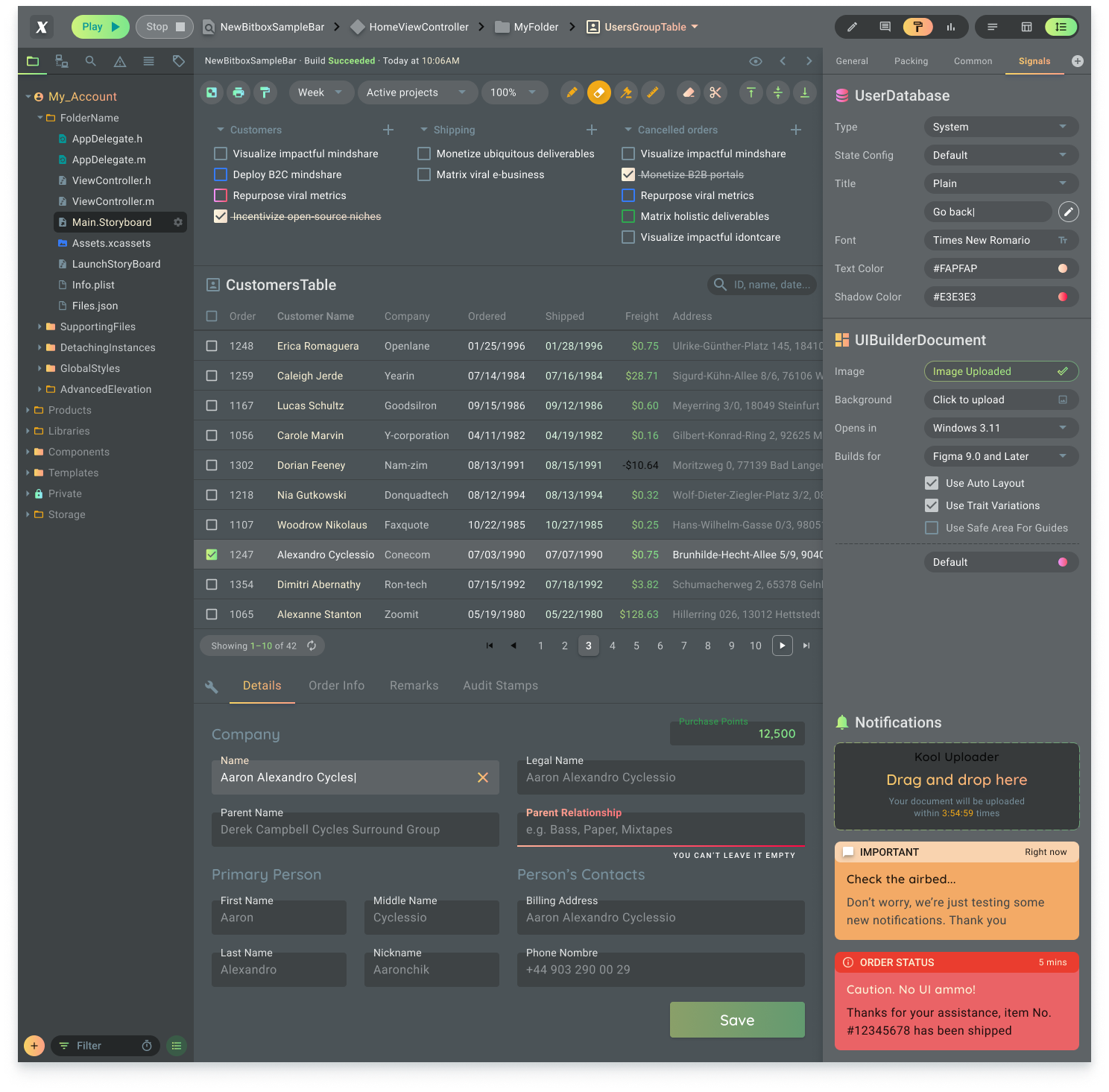Open the Remarks tab
Image resolution: width=1109 pixels, height=1092 pixels.
coord(414,686)
